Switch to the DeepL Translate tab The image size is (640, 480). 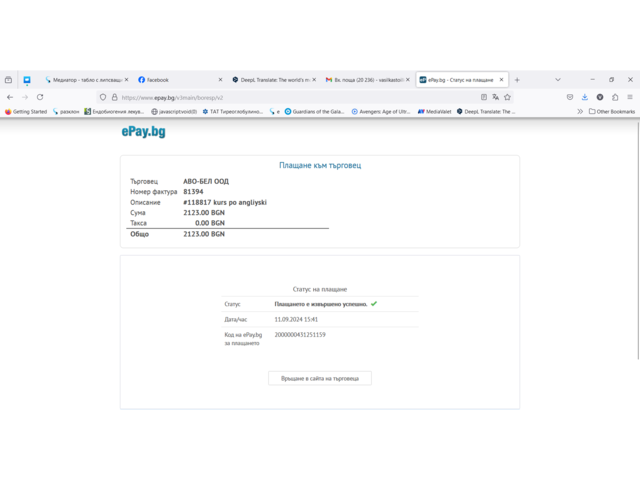(x=270, y=79)
